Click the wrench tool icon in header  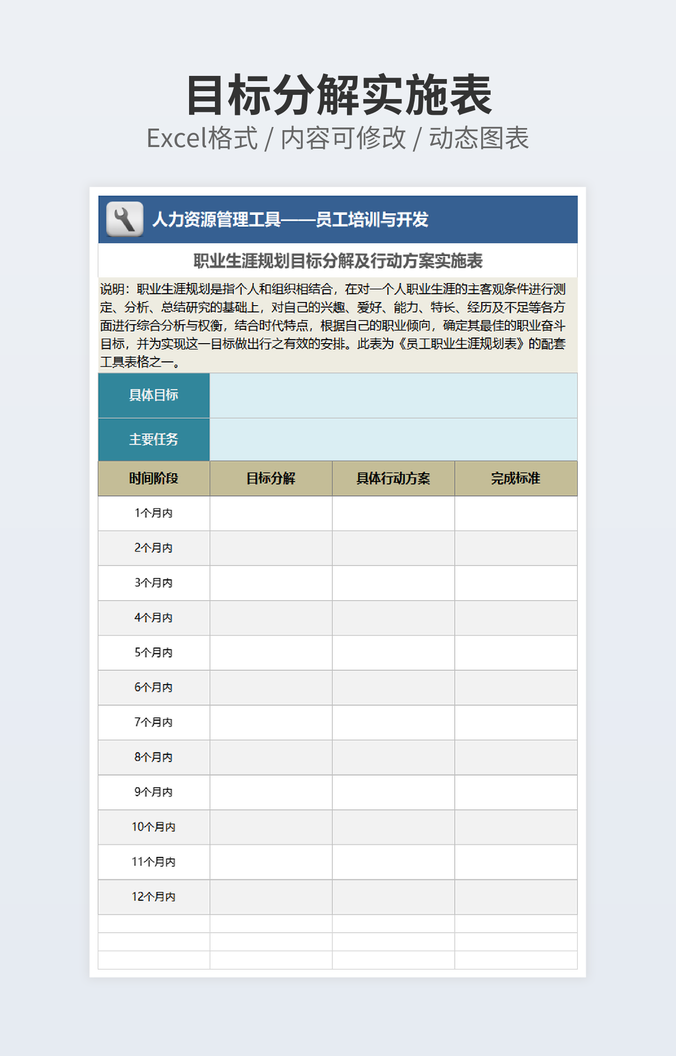point(125,219)
